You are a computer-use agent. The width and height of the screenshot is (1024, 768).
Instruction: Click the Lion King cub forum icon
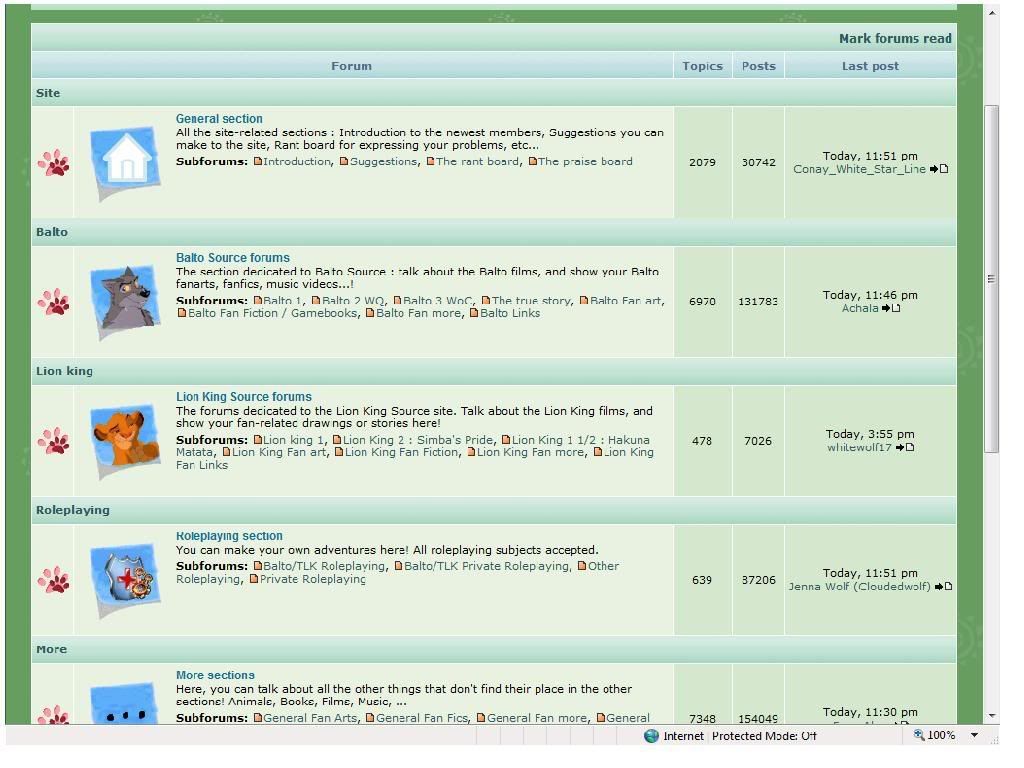[125, 441]
